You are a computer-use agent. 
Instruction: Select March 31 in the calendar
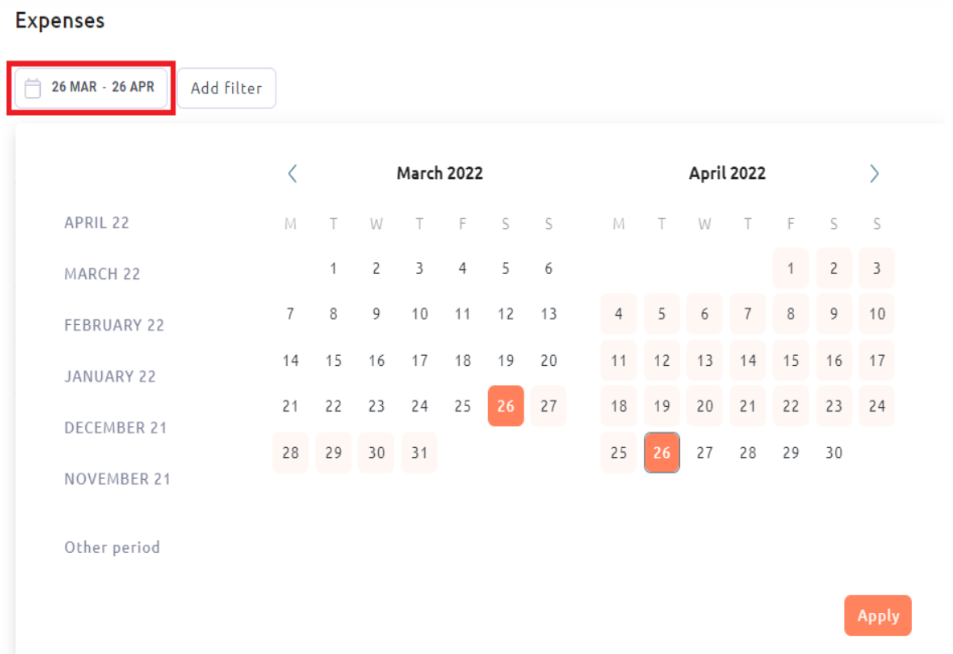419,453
